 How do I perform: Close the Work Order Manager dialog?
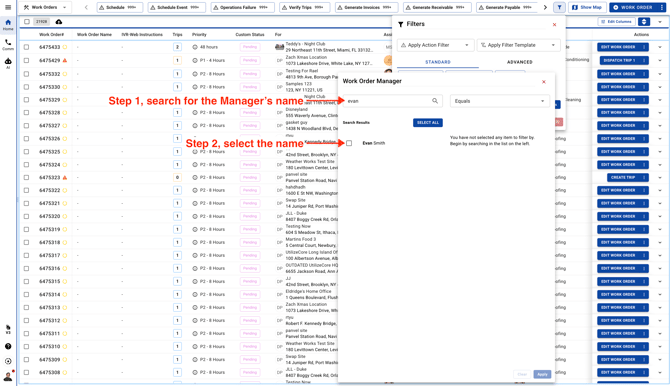click(544, 82)
